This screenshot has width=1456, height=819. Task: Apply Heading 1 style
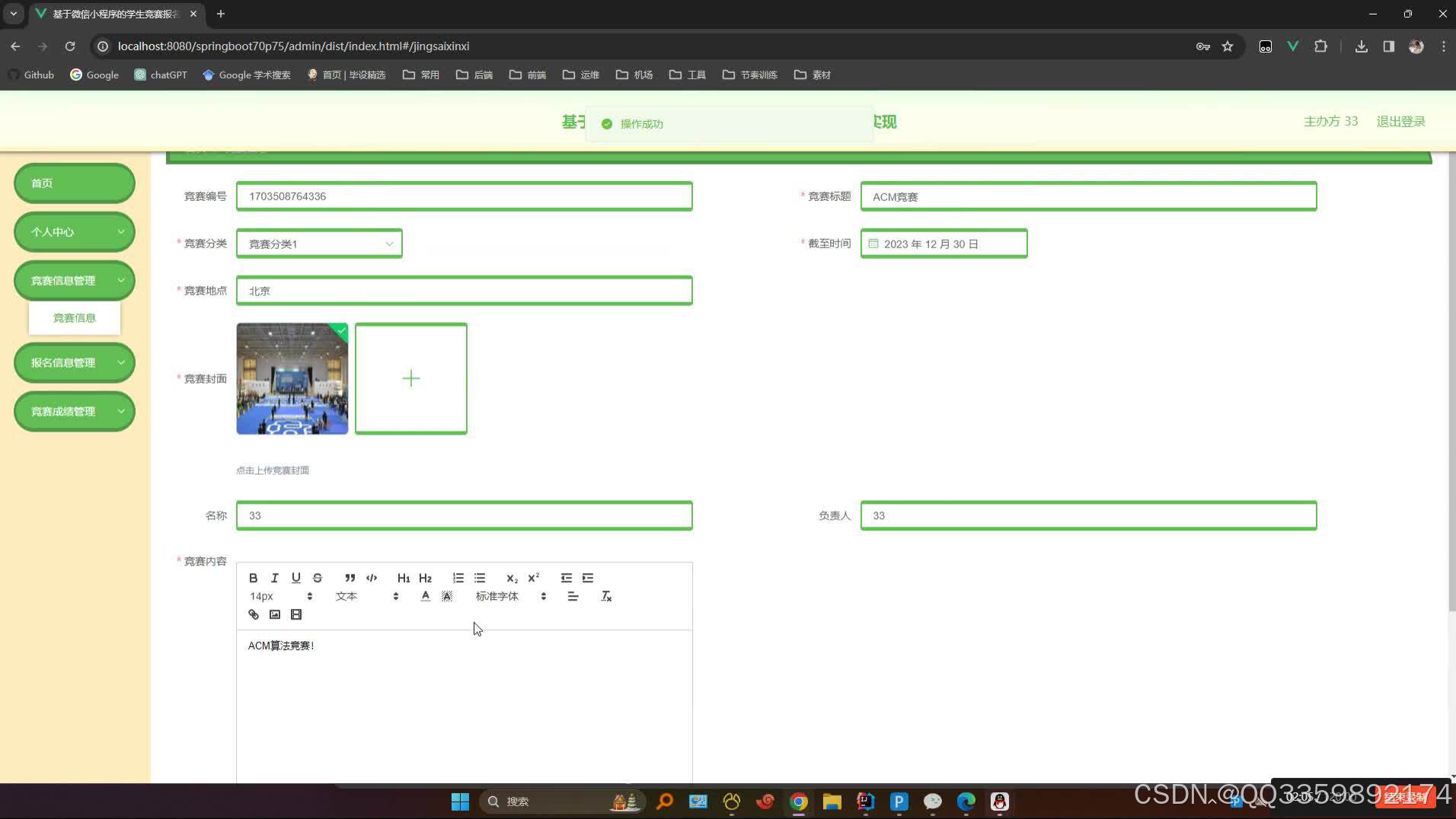[x=404, y=578]
